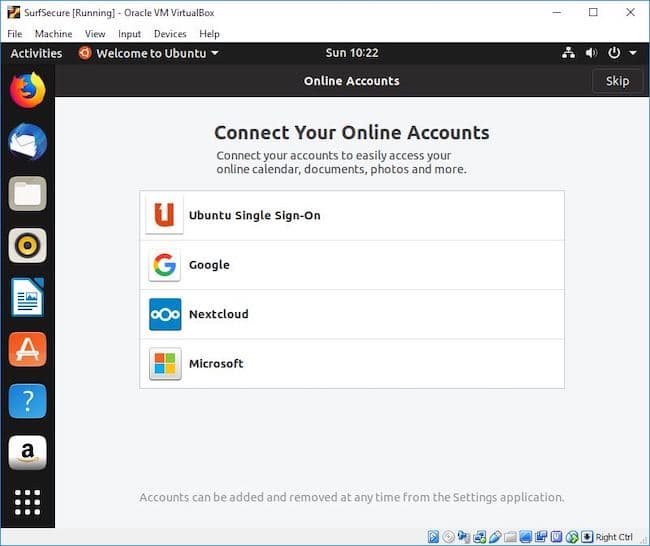Maximize the VirtualBox window
Viewport: 650px width, 546px height.
pos(593,12)
